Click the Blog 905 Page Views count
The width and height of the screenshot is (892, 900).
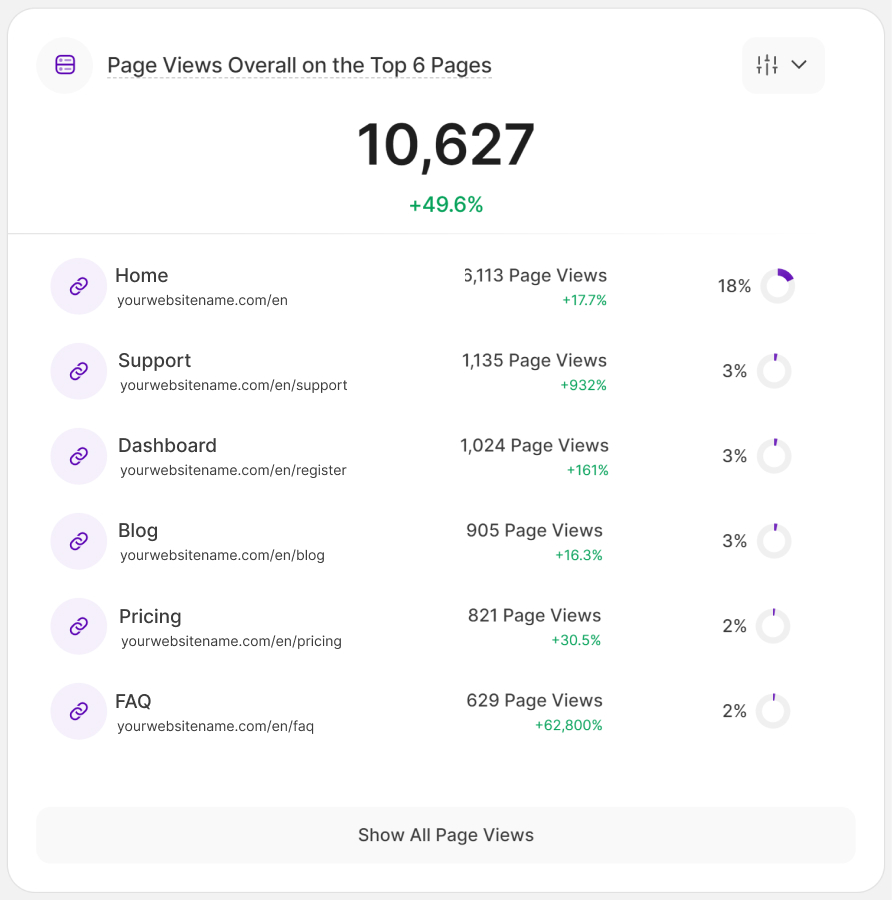[x=534, y=531]
